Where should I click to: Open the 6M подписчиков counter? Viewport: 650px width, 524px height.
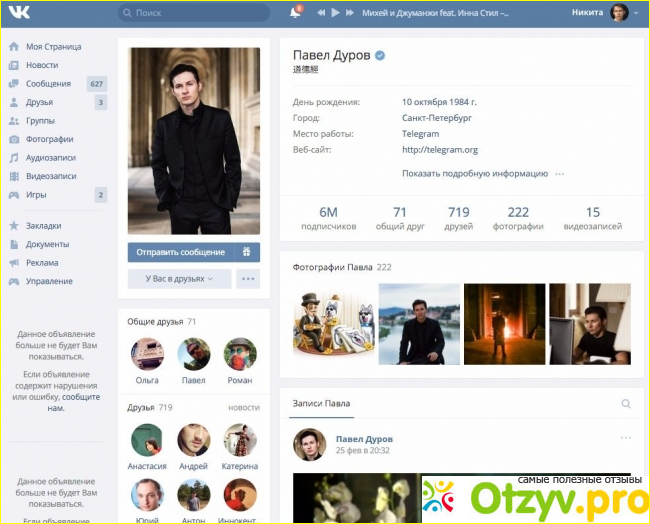click(328, 218)
